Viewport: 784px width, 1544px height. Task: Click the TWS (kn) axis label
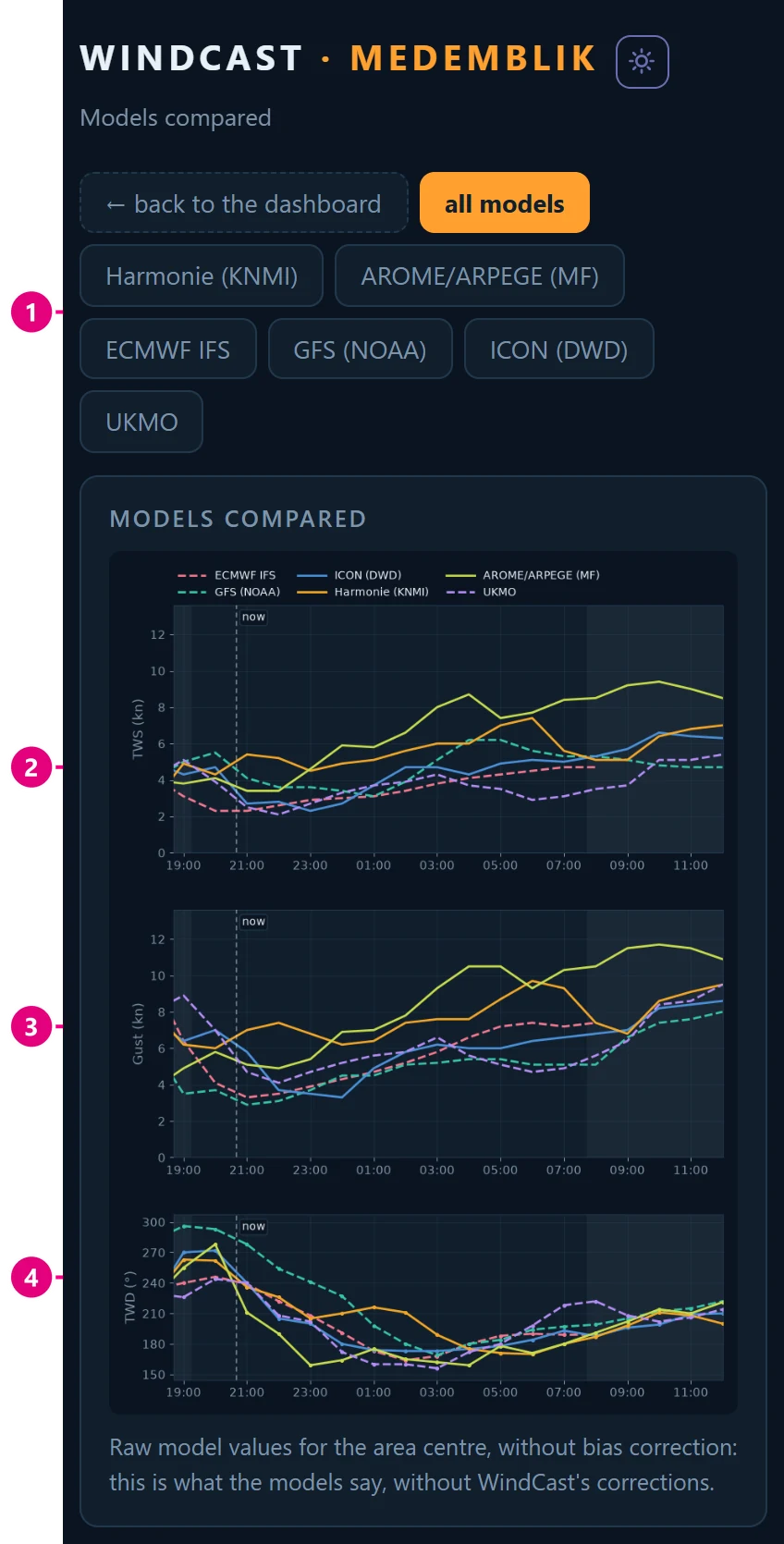coord(138,729)
